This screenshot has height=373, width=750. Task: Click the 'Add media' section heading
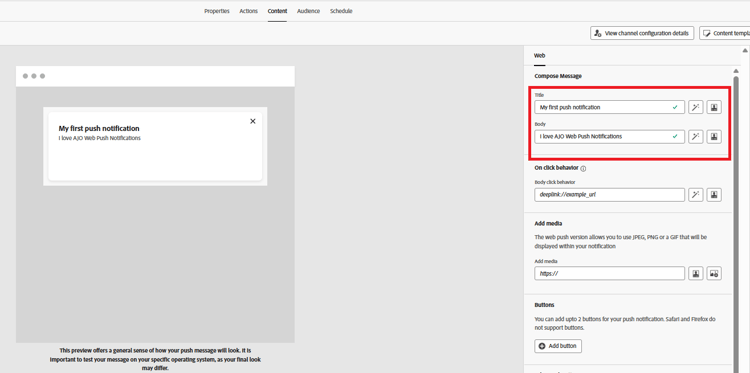tap(548, 223)
